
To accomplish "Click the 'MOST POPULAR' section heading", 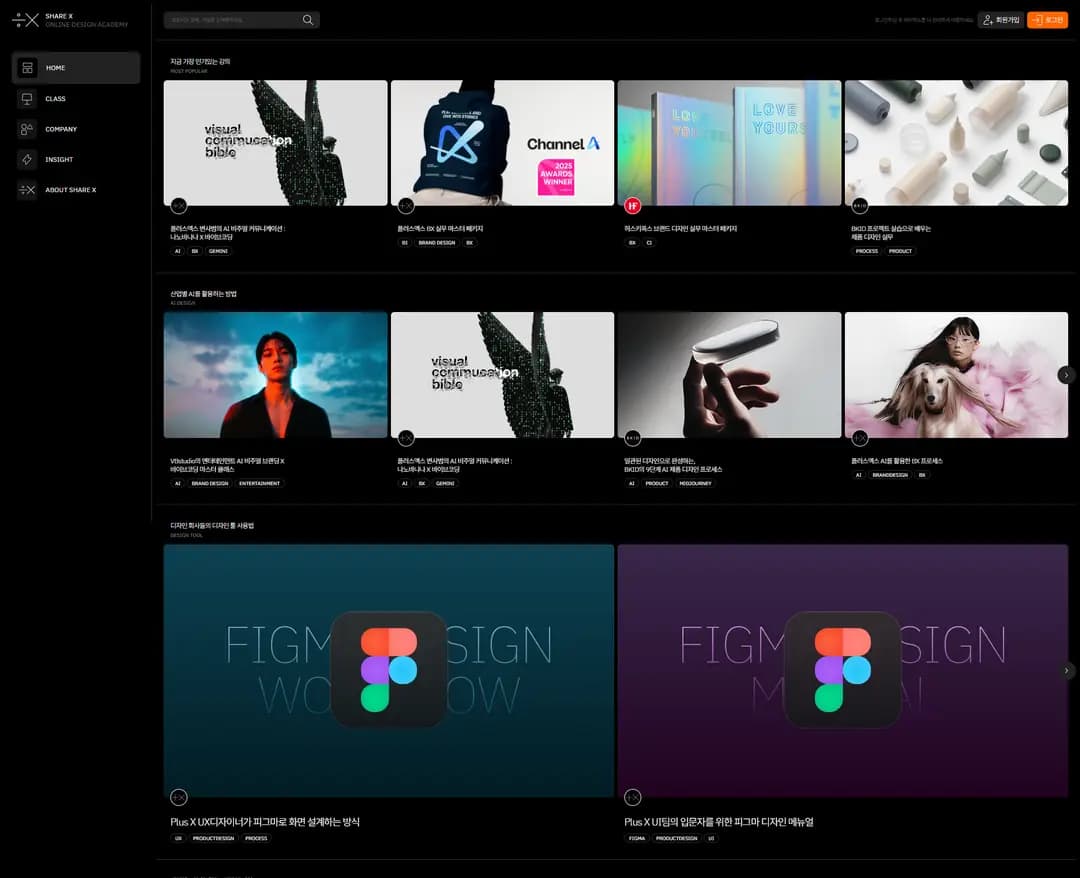I will click(189, 71).
